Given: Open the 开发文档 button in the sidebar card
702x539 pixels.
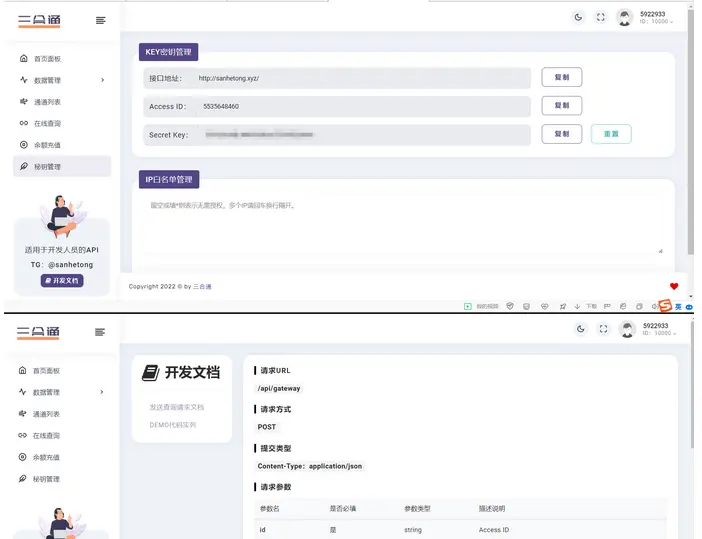Looking at the screenshot, I should (62, 281).
